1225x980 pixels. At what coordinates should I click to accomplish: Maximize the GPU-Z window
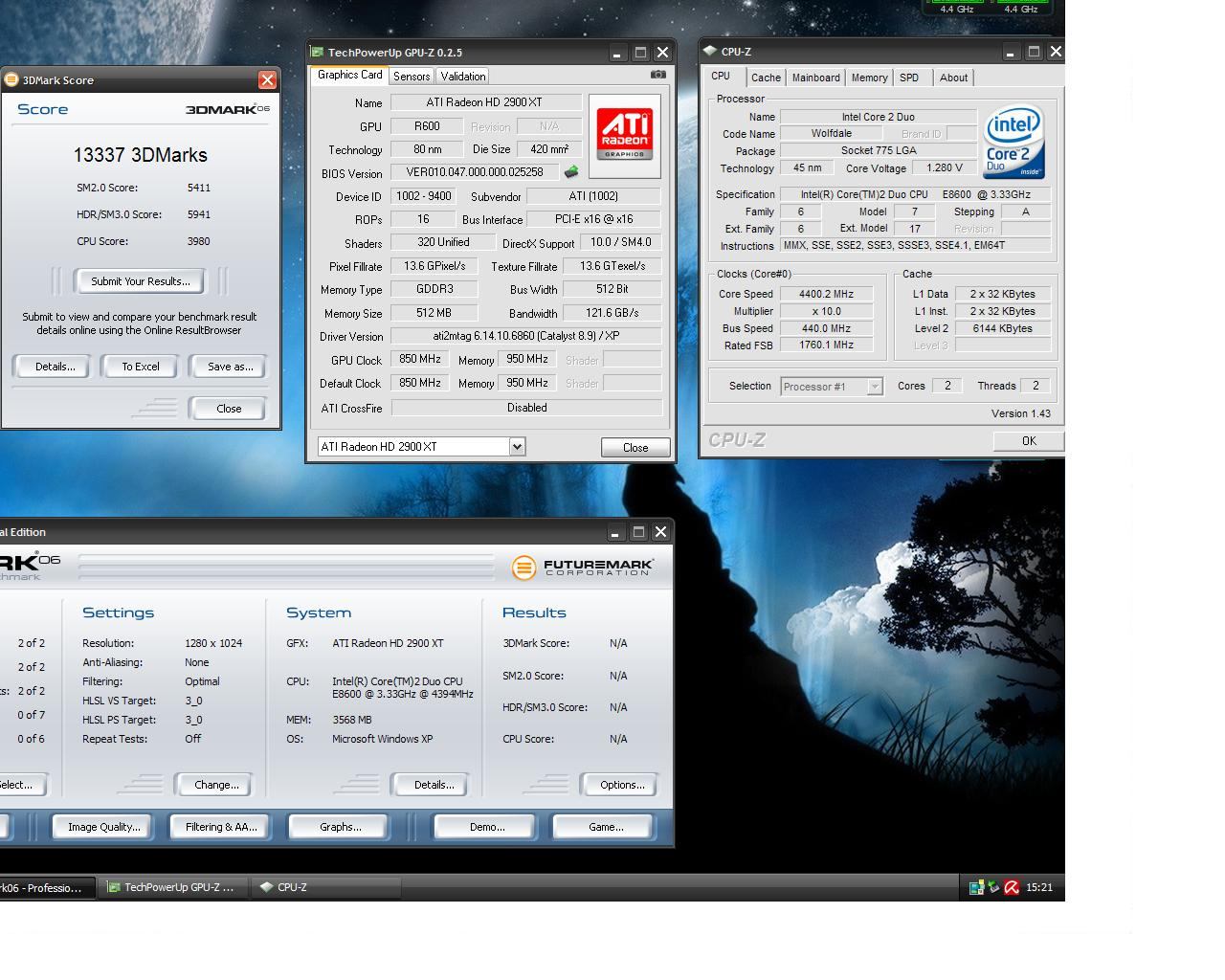640,53
